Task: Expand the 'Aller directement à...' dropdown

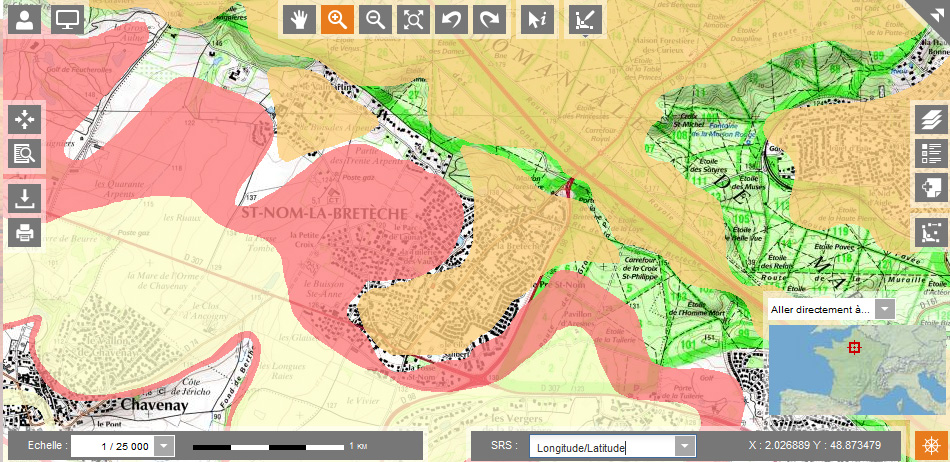Action: (x=885, y=310)
